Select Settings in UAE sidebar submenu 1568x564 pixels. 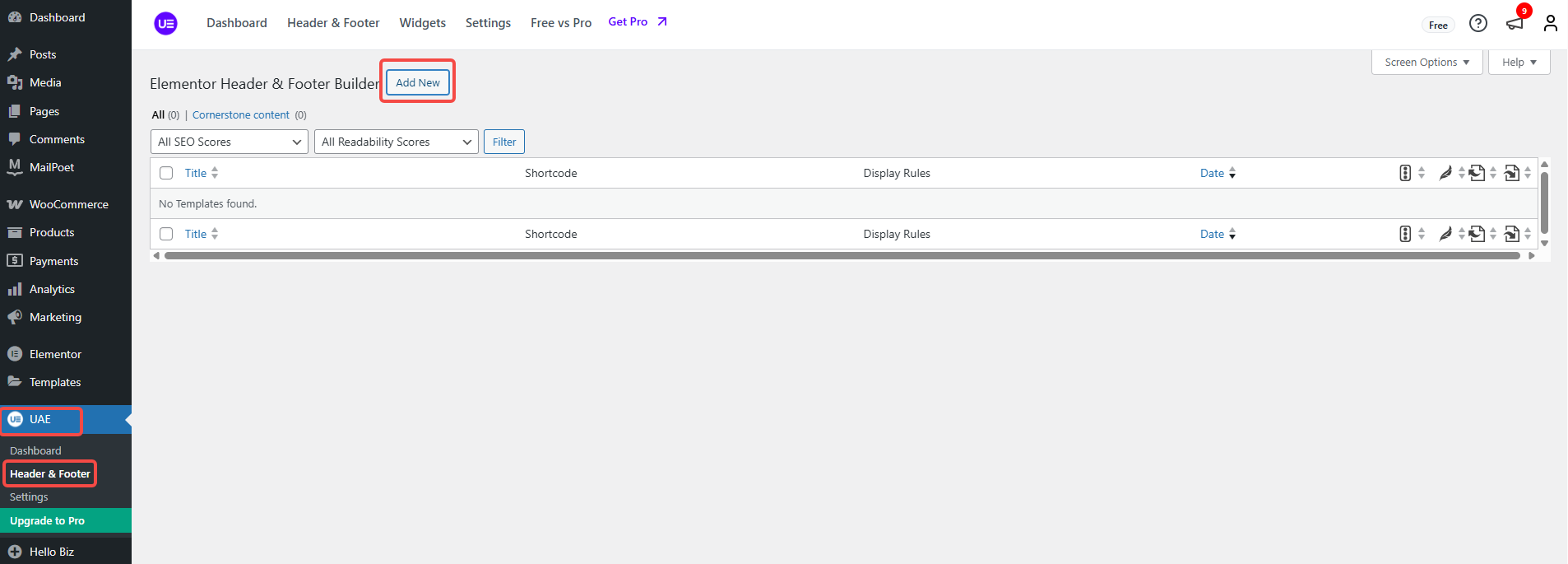pyautogui.click(x=29, y=497)
